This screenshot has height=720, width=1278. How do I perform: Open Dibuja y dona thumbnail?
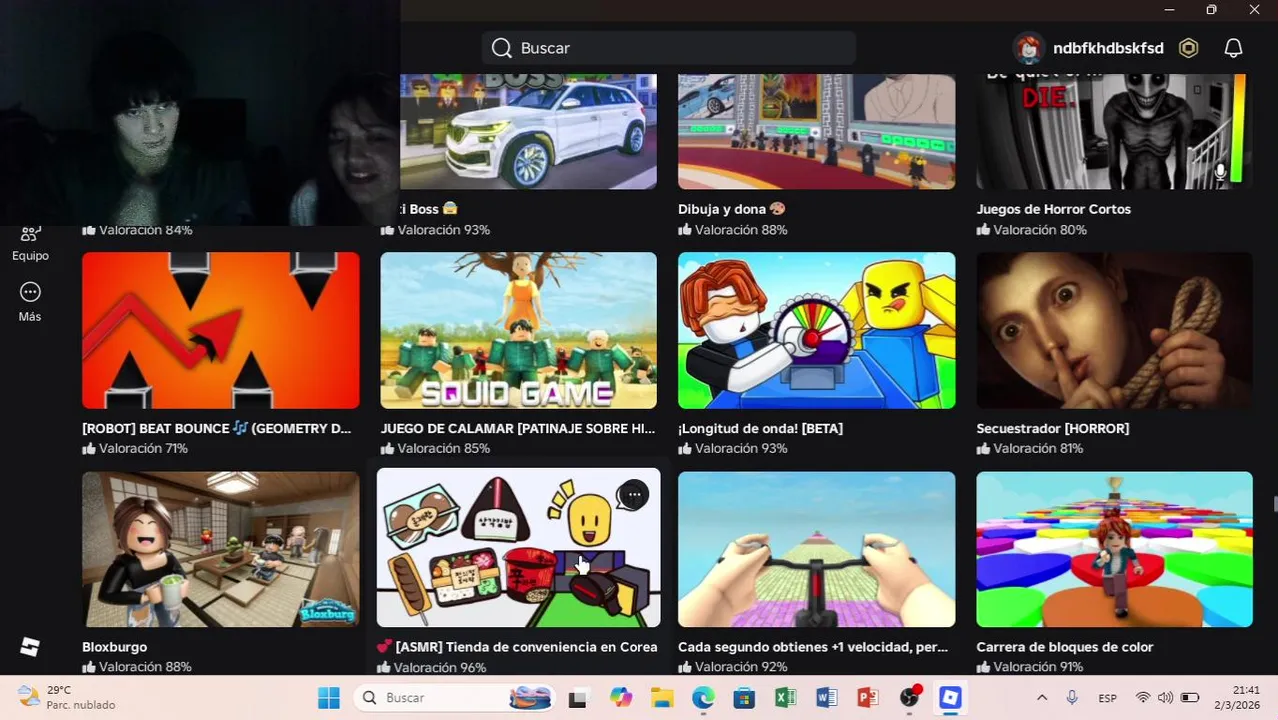[x=816, y=131]
